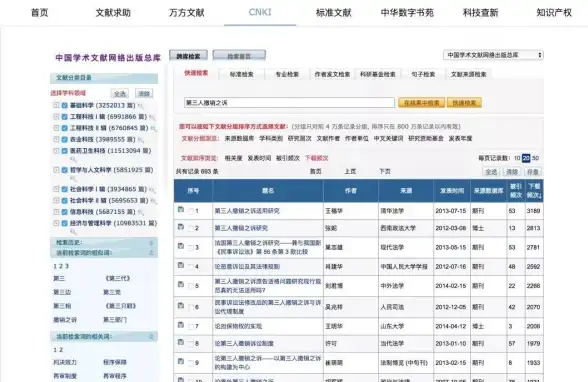Click the save icon in result row 1
588x382 pixels.
[181, 210]
